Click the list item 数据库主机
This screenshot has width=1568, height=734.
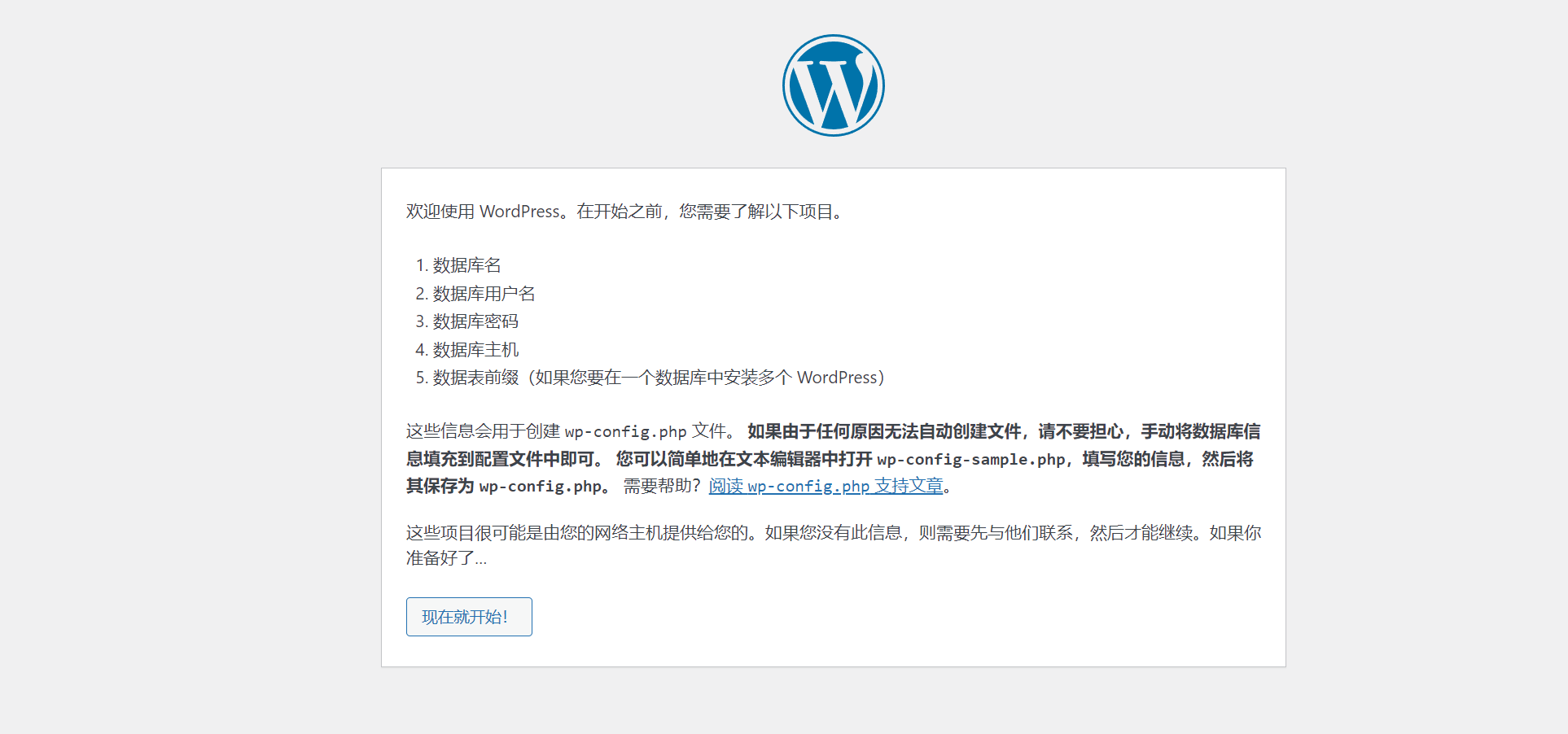coord(475,350)
